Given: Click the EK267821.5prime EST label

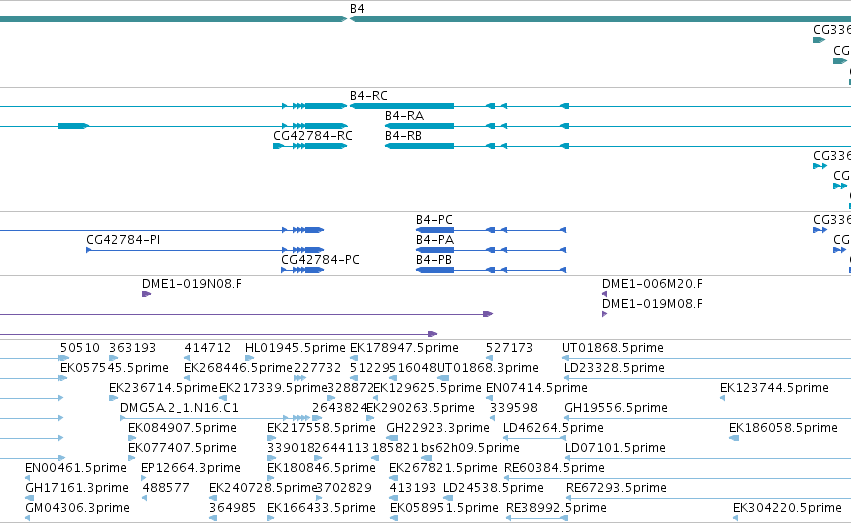Looking at the screenshot, I should (x=443, y=468).
